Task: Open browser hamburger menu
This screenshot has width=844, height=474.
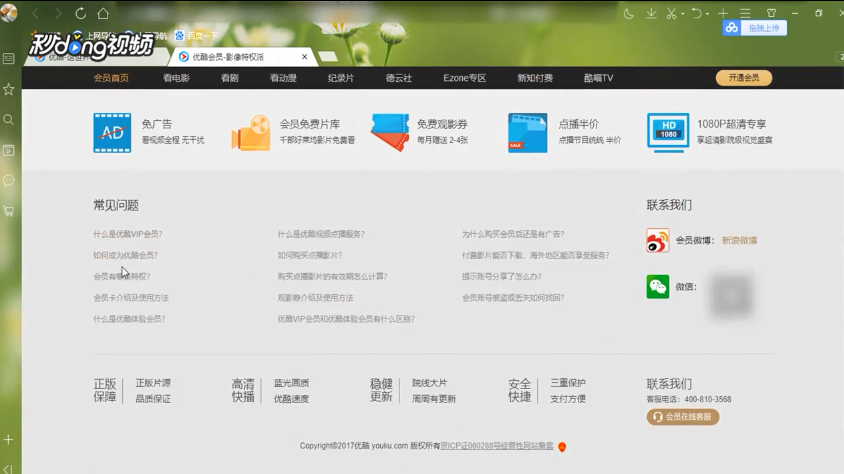Action: tap(745, 13)
